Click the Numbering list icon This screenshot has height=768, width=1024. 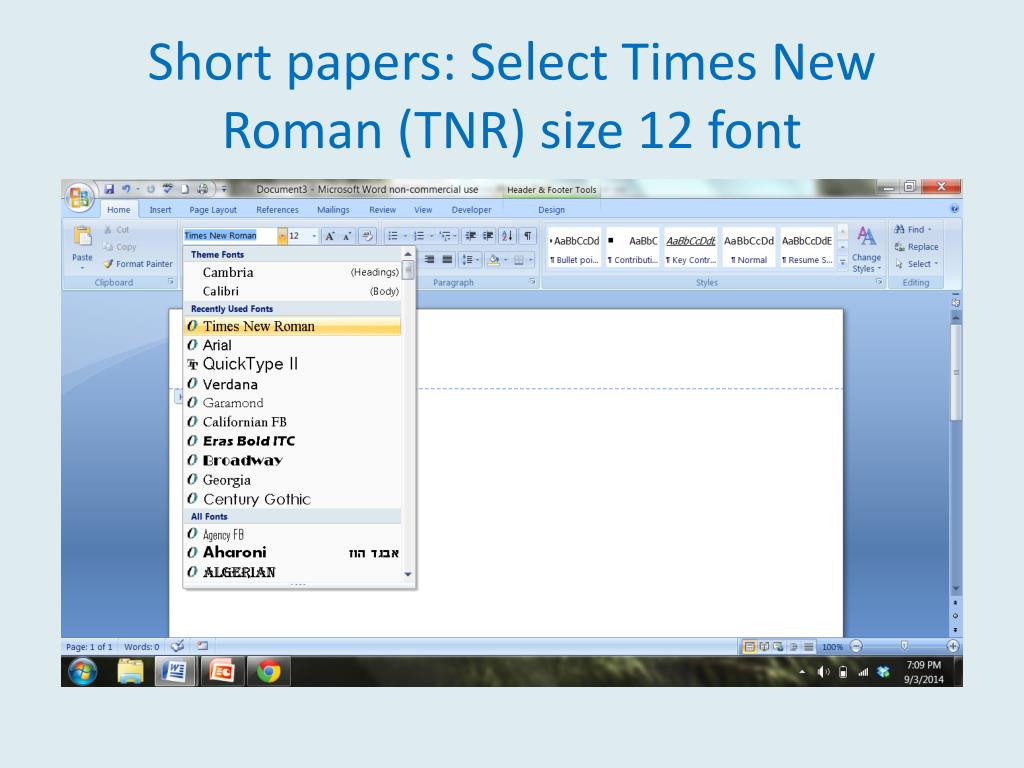pyautogui.click(x=419, y=236)
